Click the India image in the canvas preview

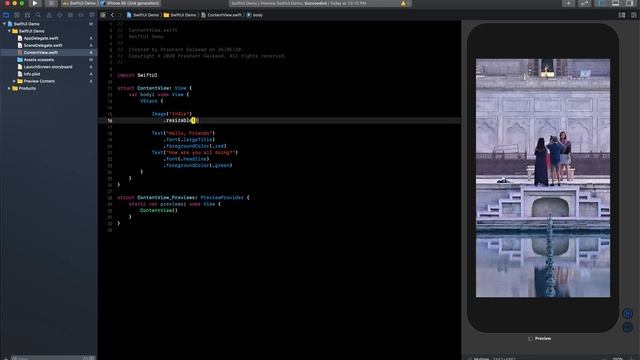click(x=543, y=178)
